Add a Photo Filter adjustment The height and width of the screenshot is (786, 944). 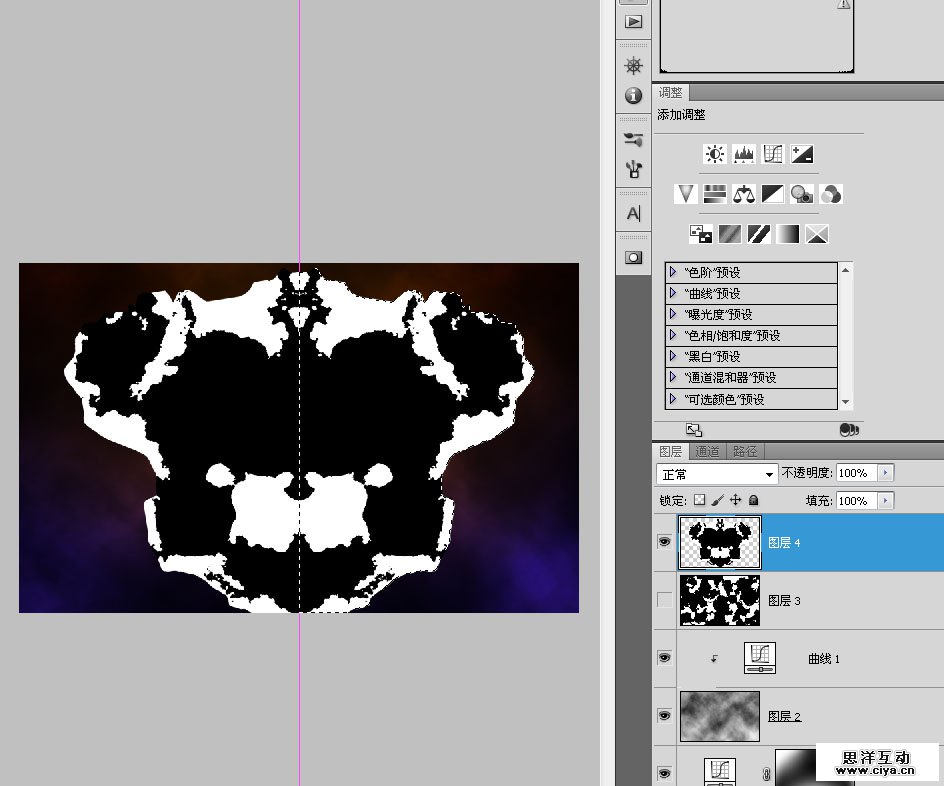[x=801, y=194]
